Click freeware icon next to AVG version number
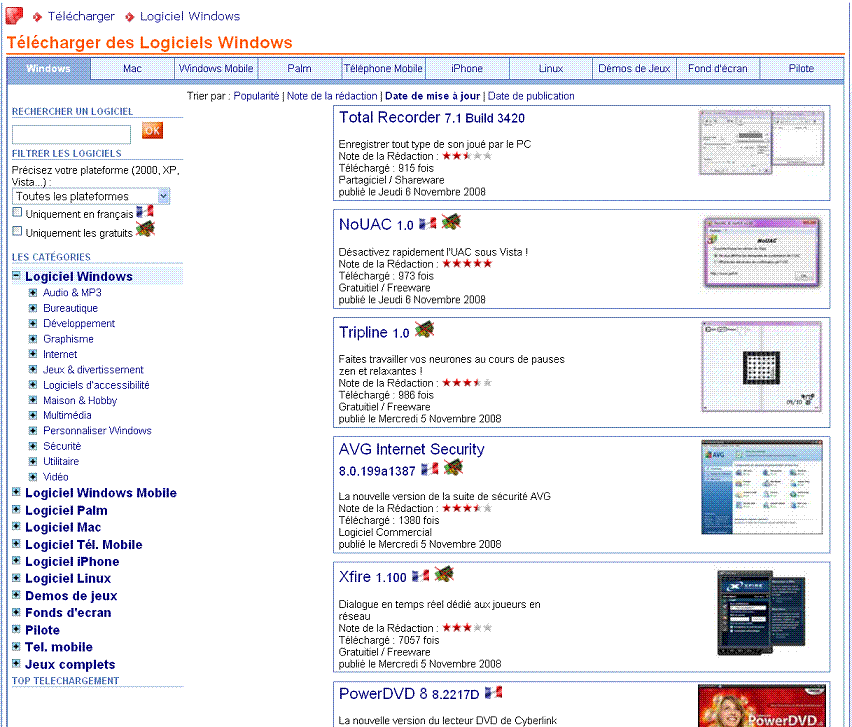This screenshot has width=852, height=727. (453, 467)
